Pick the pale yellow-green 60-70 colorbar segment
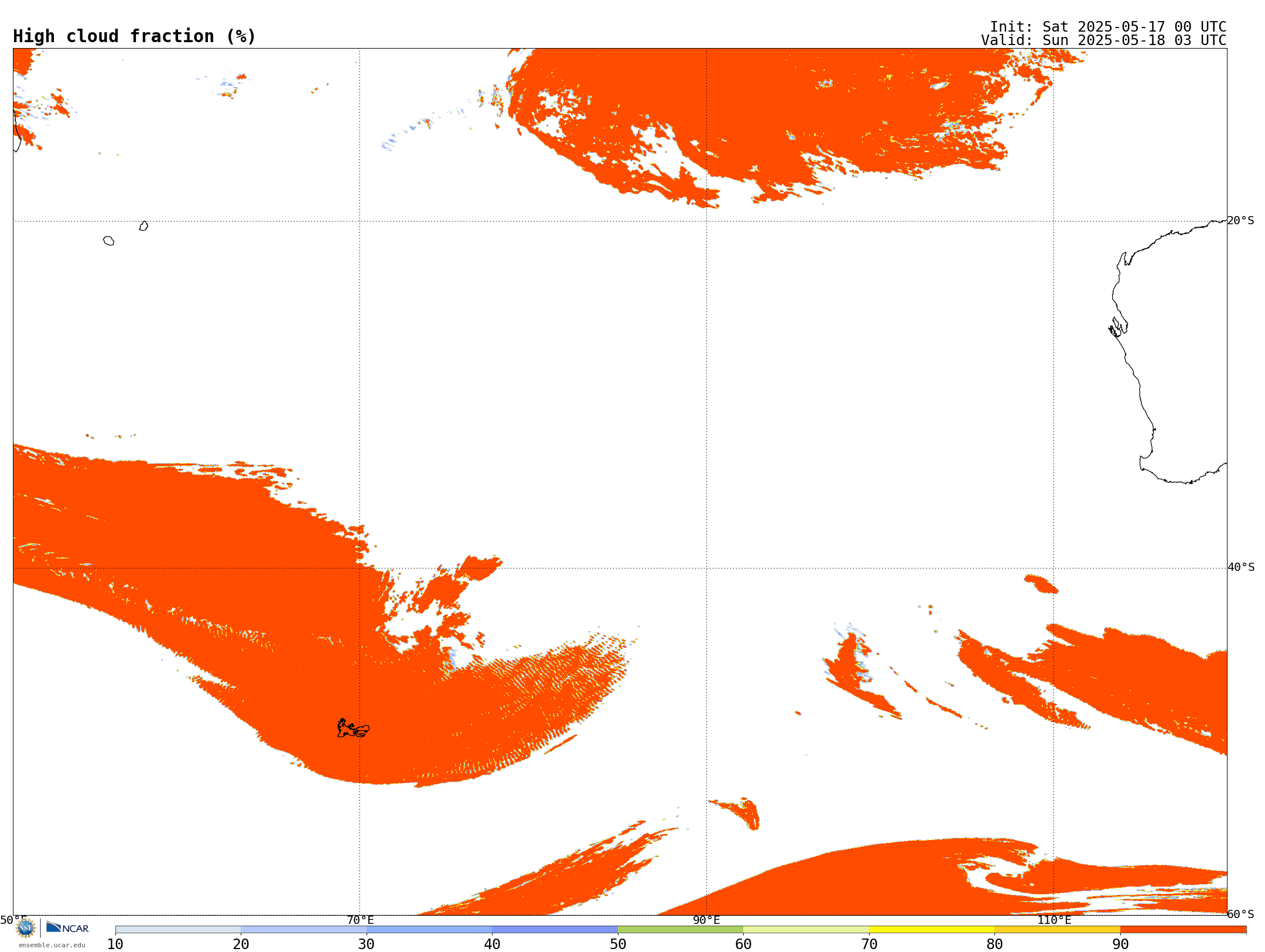This screenshot has width=1265, height=952. click(x=806, y=930)
